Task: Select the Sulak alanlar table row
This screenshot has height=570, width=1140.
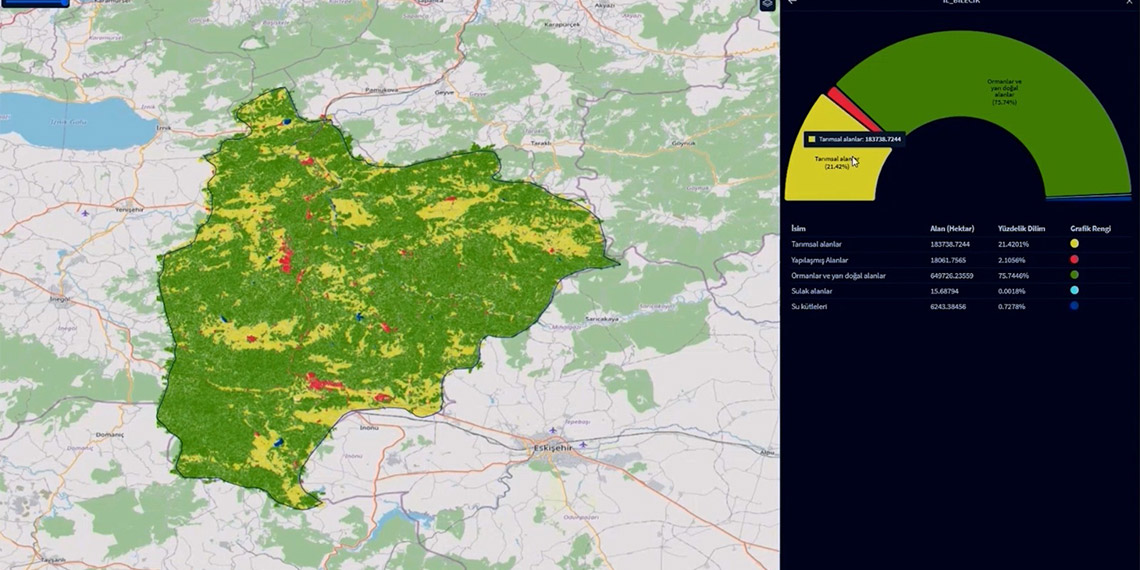Action: (x=811, y=291)
